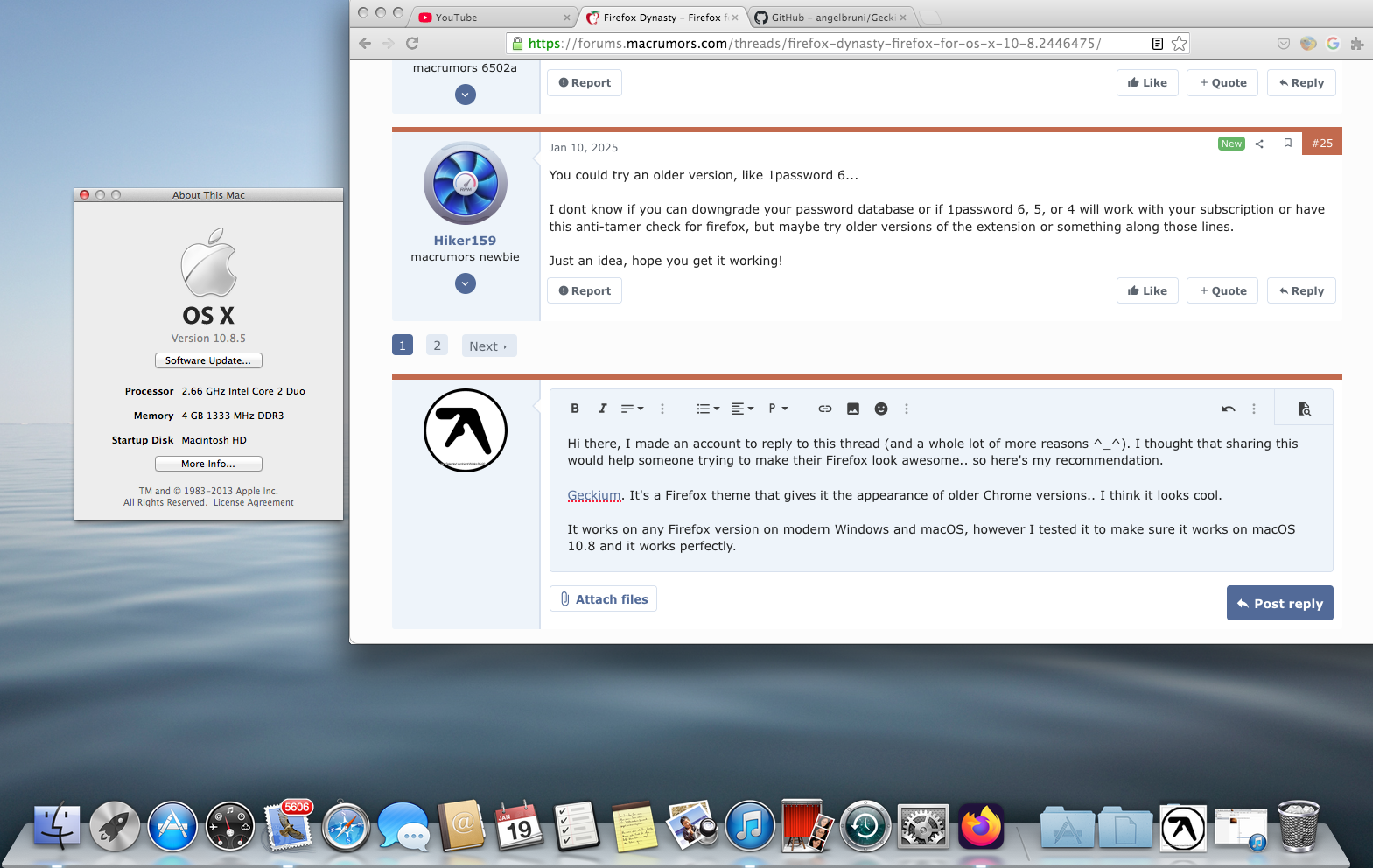Click the Google extension icon in the toolbar
Image resolution: width=1373 pixels, height=868 pixels.
tap(1333, 43)
